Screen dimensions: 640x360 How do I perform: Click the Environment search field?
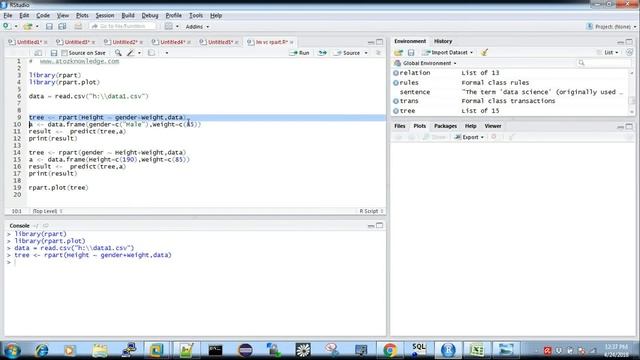click(604, 63)
